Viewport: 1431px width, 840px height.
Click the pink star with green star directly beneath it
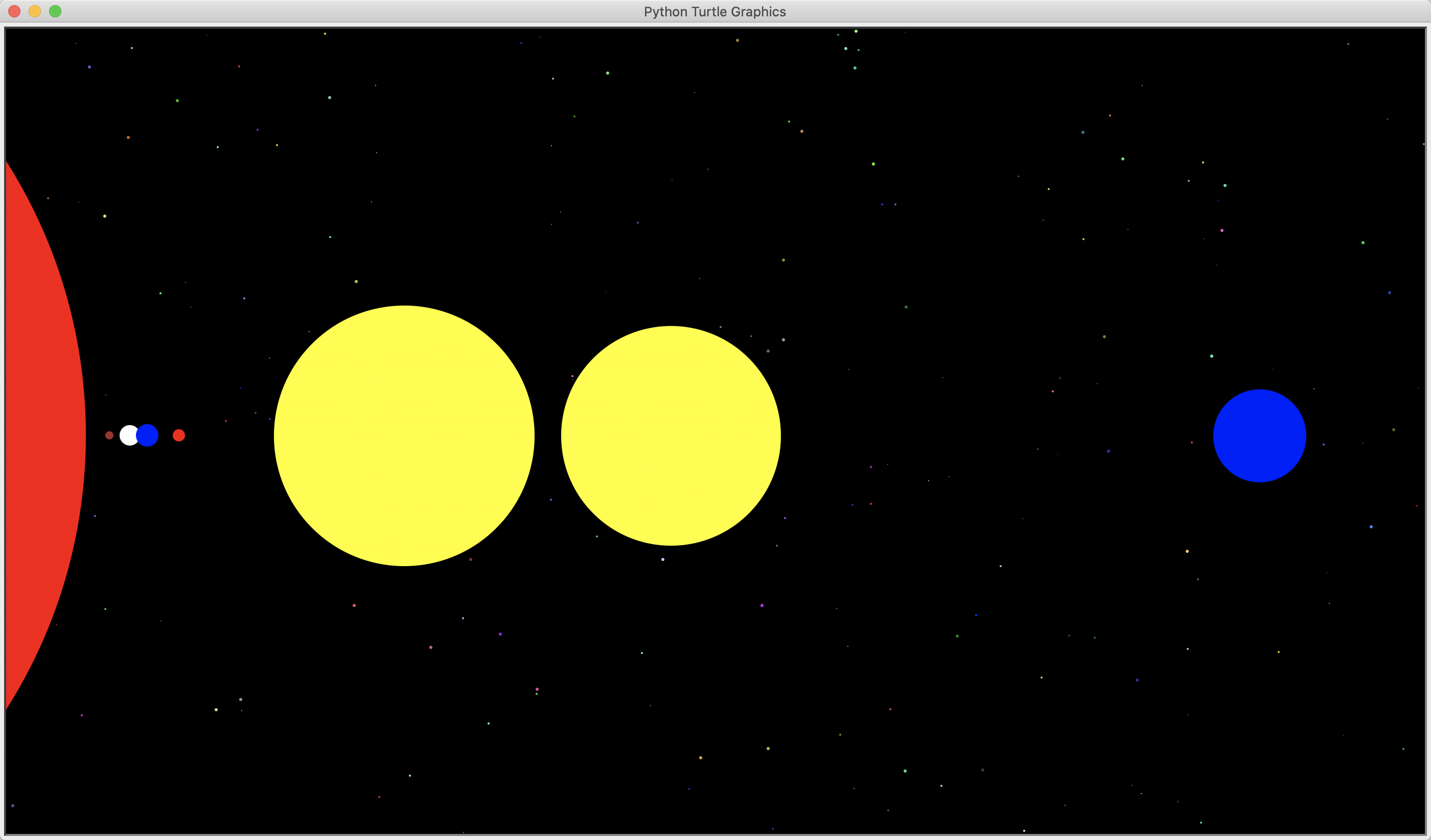pos(537,689)
